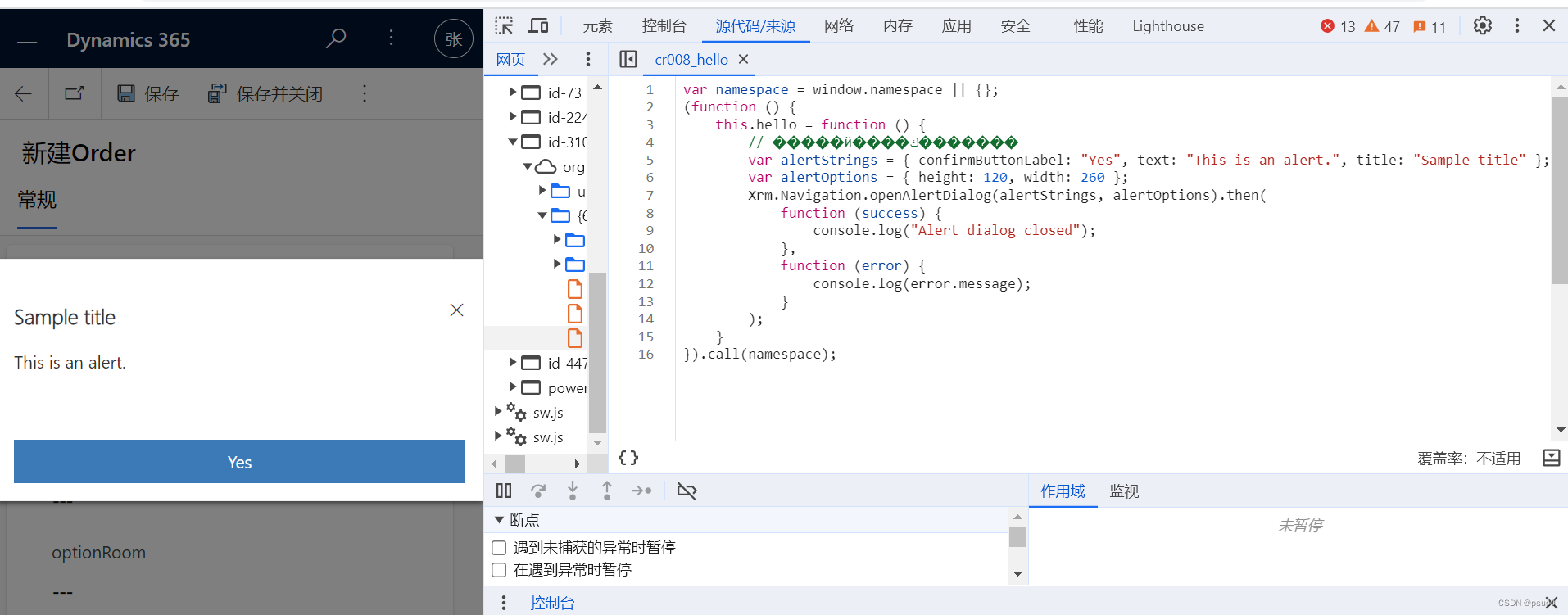Open the bottom 控制台 drawer tab
1568x615 pixels.
coord(552,604)
